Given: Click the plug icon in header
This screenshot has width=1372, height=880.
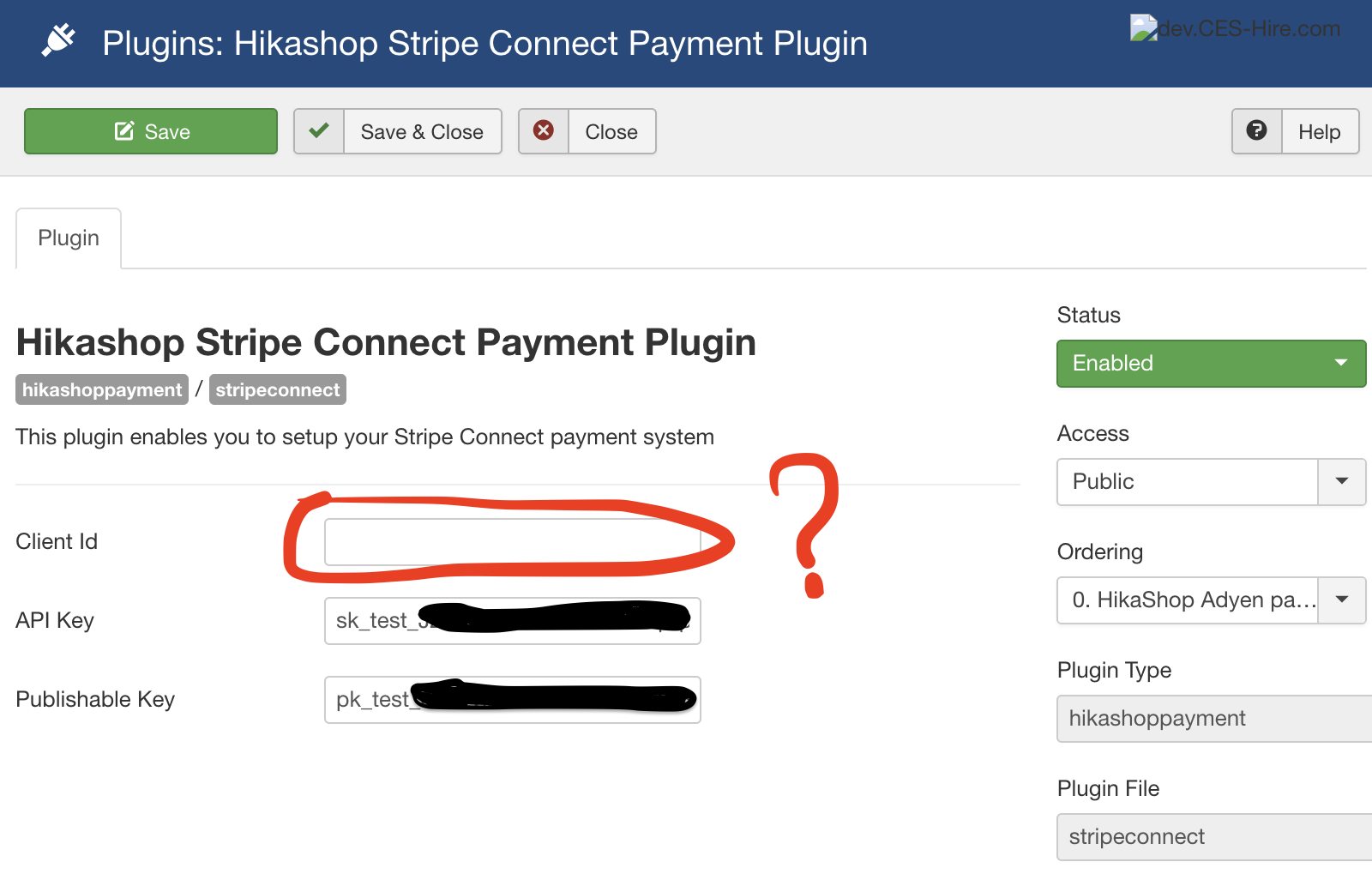Looking at the screenshot, I should click(58, 40).
